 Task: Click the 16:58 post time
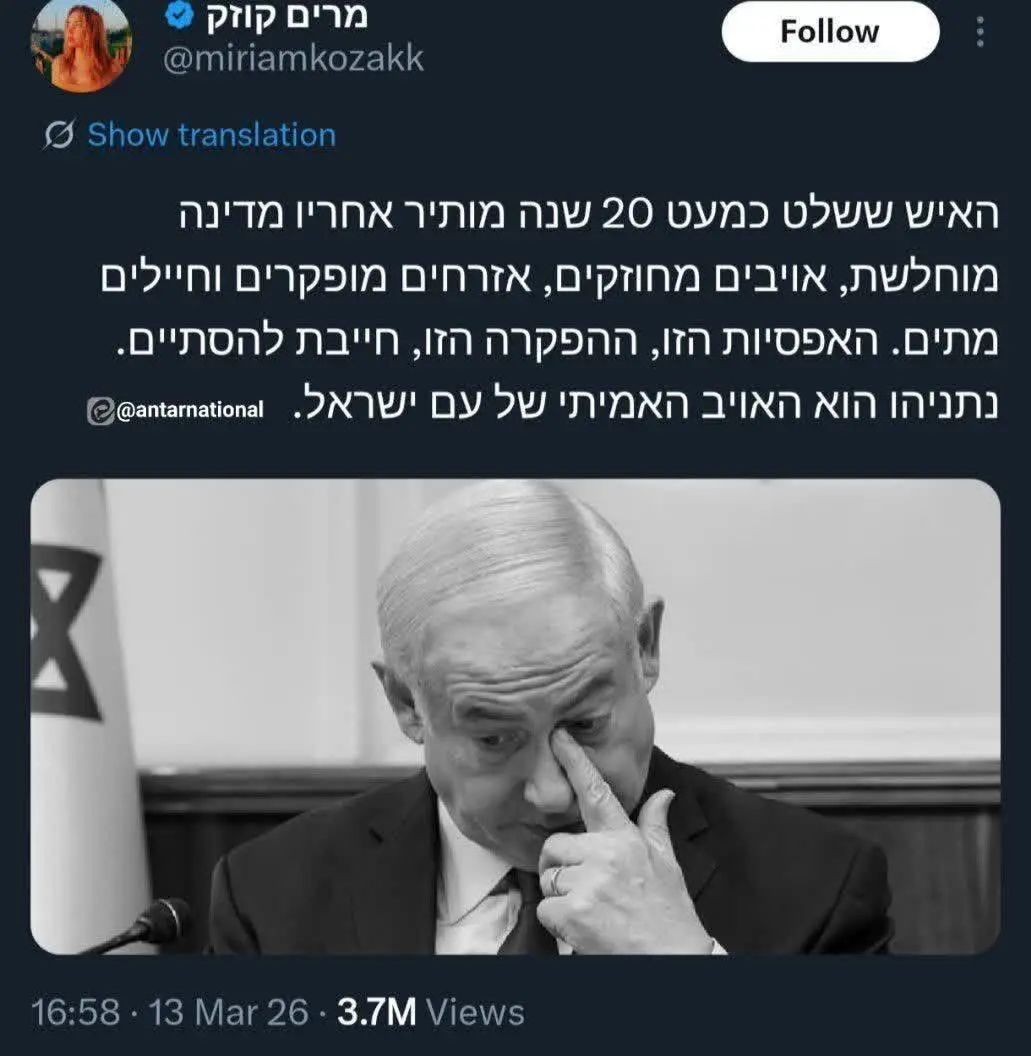(75, 1012)
